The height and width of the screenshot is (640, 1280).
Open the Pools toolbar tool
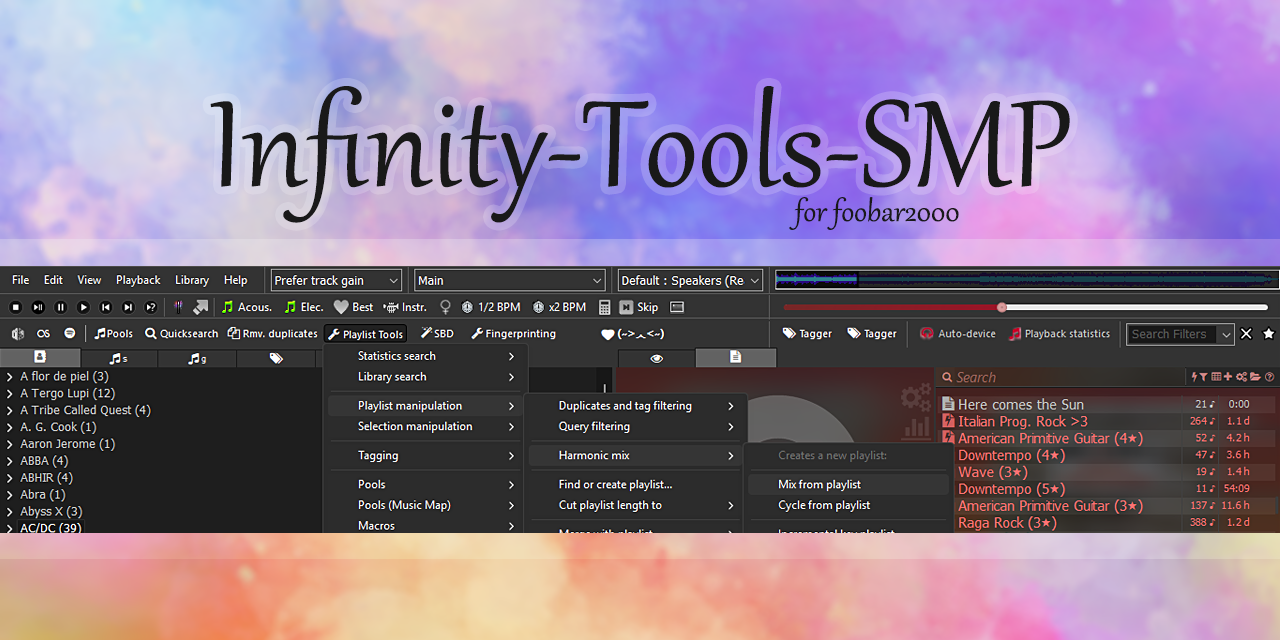click(113, 333)
